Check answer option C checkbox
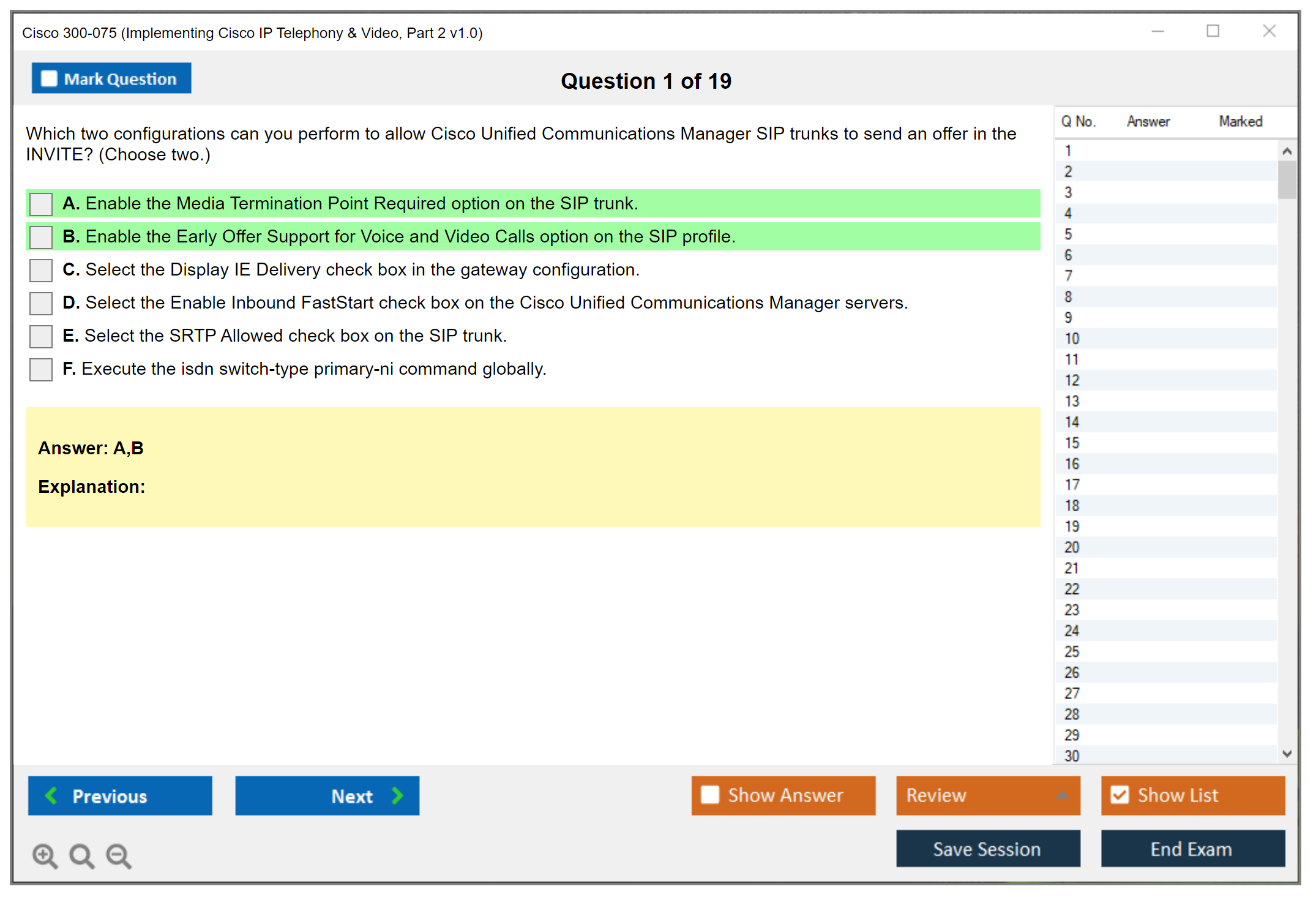The height and width of the screenshot is (900, 1316). [x=41, y=270]
